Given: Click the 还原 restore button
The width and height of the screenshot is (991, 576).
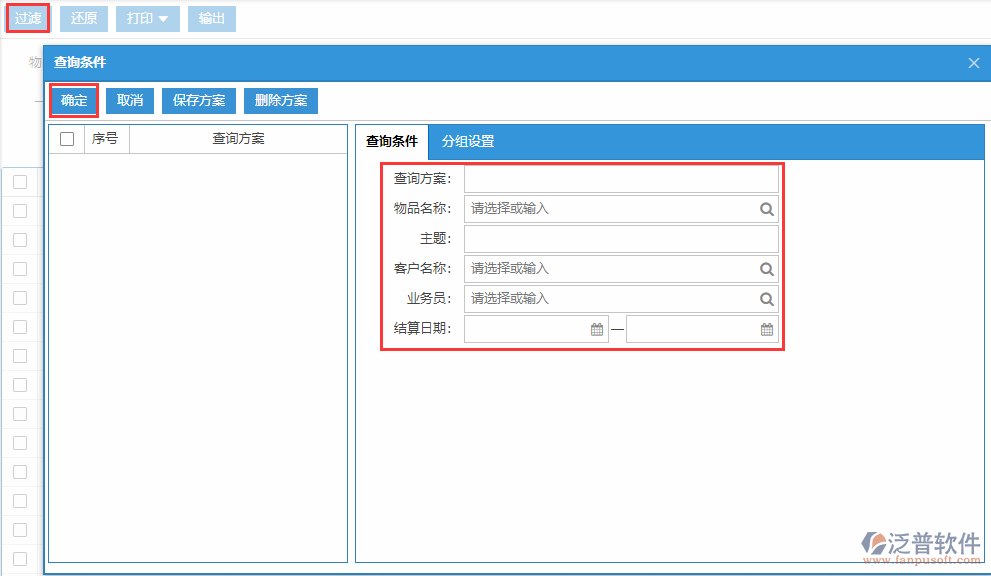Looking at the screenshot, I should [x=83, y=17].
